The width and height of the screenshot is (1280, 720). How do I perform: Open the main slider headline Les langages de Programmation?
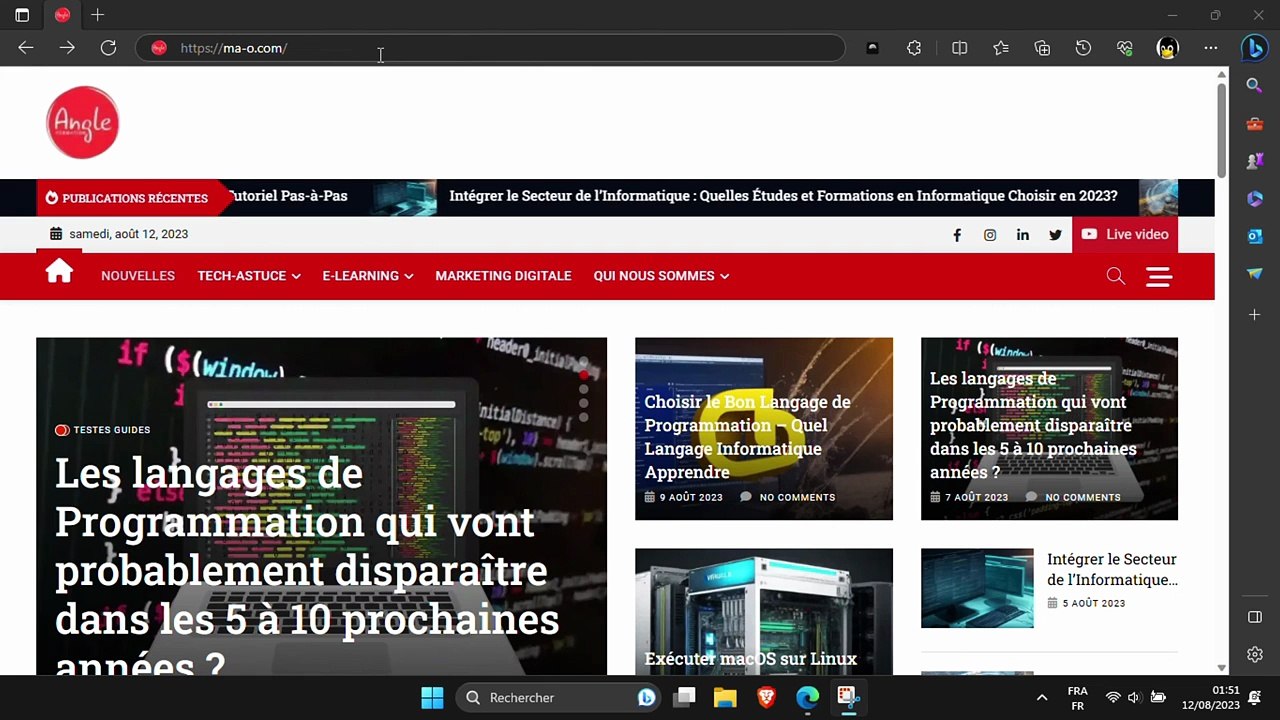click(307, 568)
